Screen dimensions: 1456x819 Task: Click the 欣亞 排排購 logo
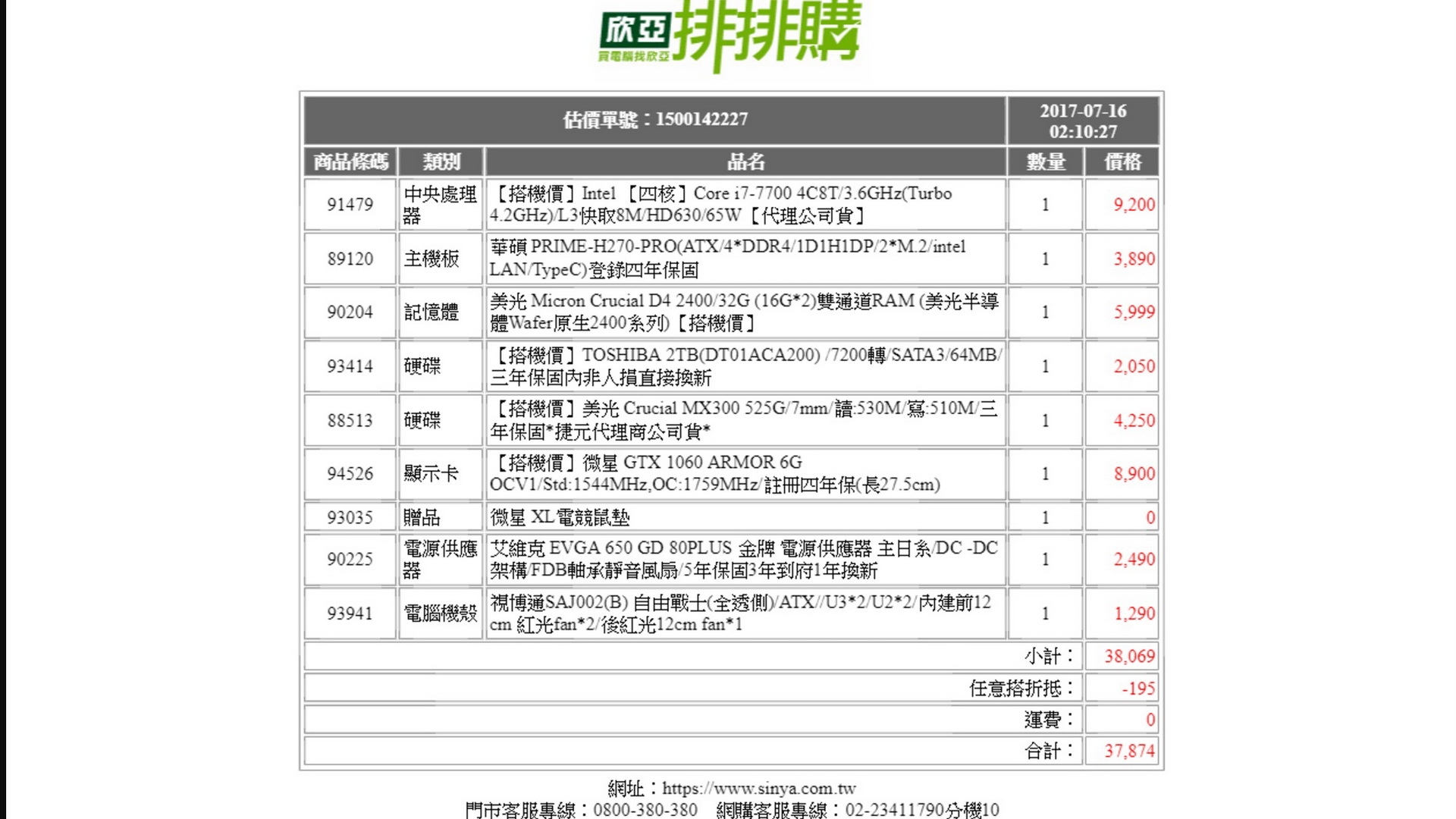coord(730,36)
